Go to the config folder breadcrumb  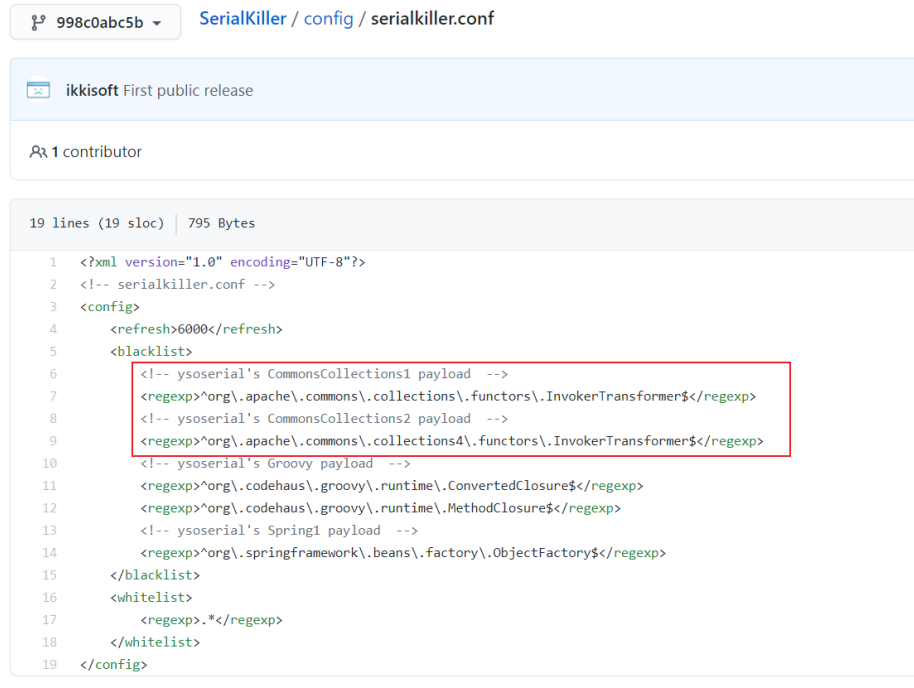click(x=329, y=19)
